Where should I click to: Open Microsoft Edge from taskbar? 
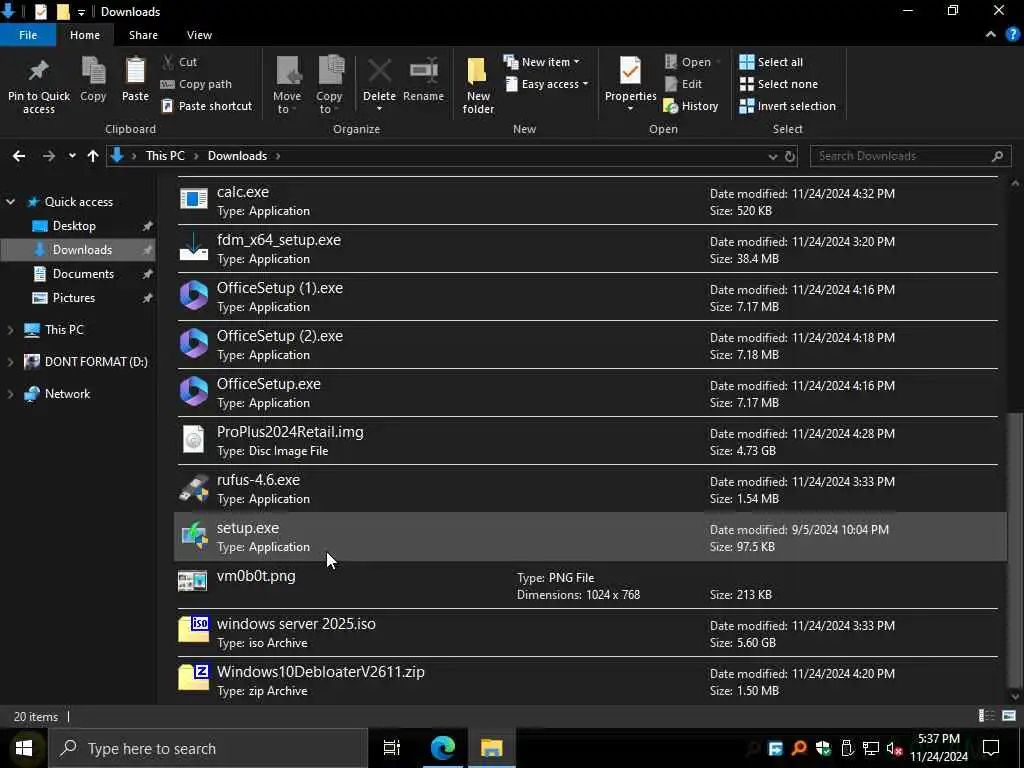442,748
